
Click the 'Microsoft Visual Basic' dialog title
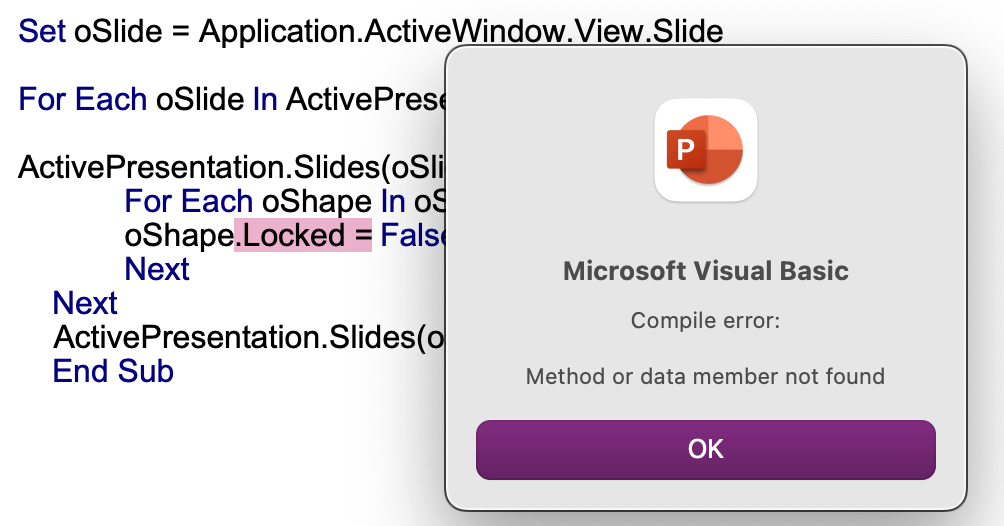click(x=706, y=271)
